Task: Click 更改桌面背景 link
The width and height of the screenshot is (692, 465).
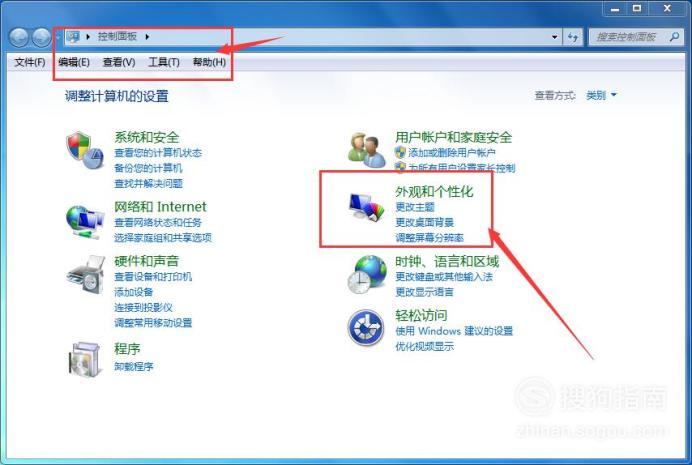Action: (x=424, y=222)
